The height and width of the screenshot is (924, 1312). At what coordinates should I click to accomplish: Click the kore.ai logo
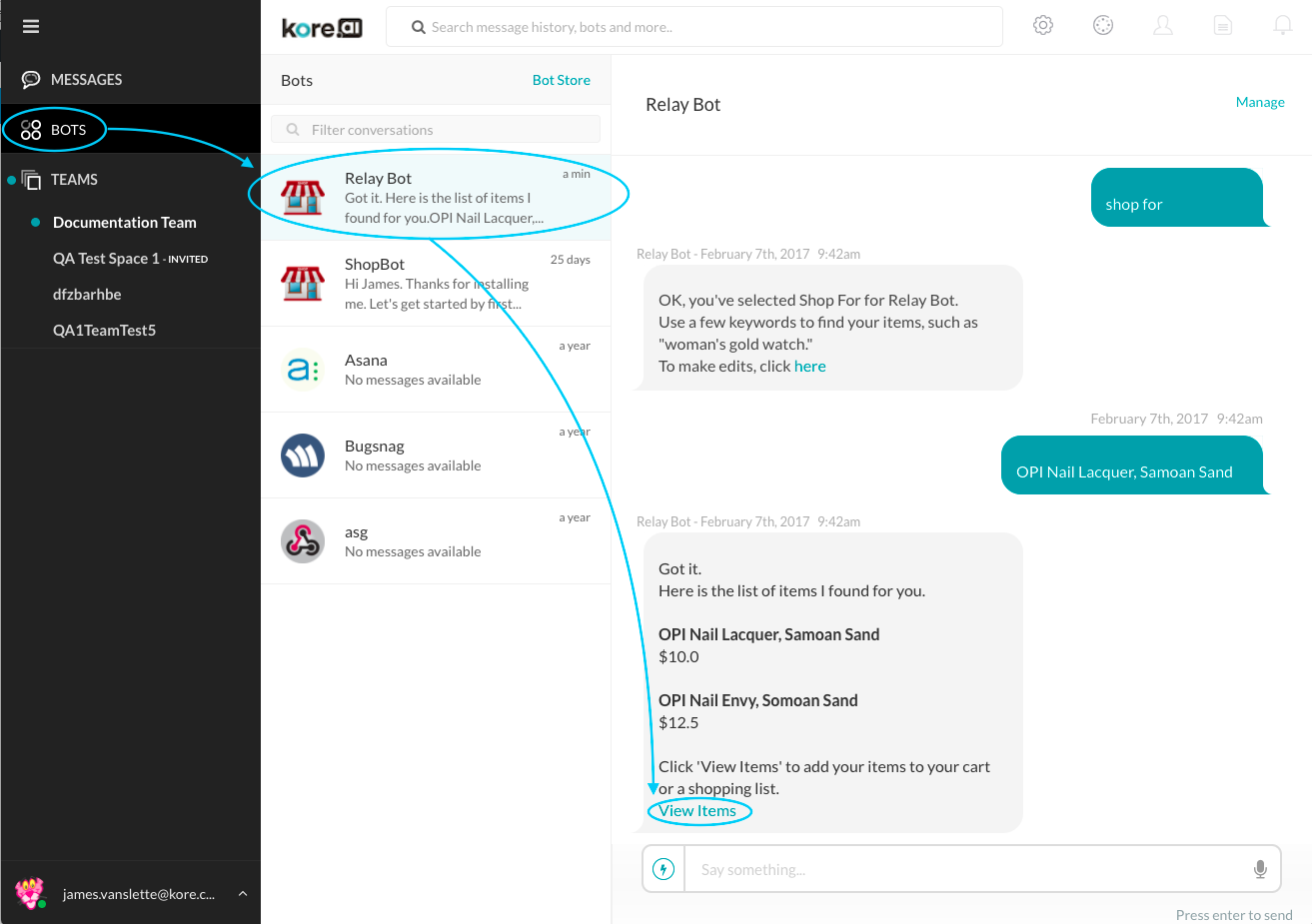pos(322,28)
